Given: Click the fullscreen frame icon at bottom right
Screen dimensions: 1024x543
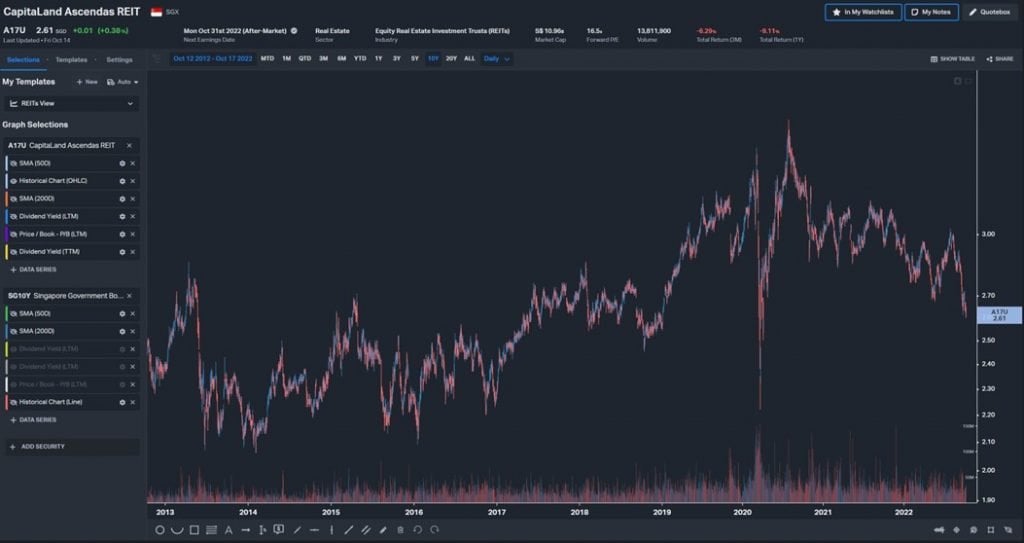Looking at the screenshot, I should pyautogui.click(x=991, y=530).
